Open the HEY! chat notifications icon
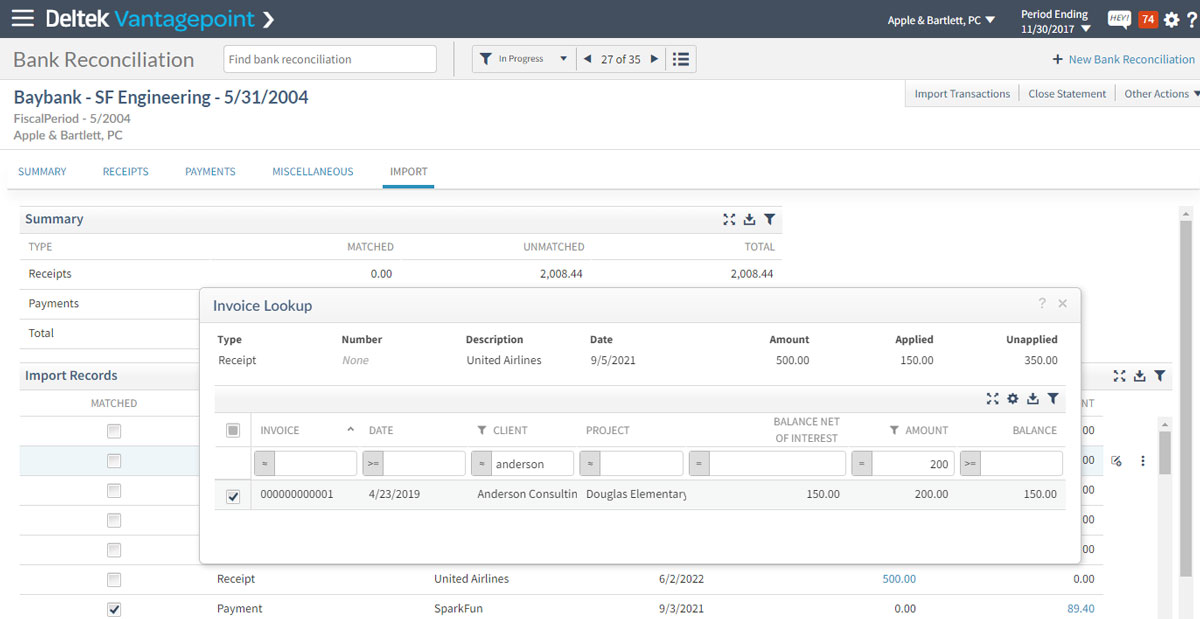This screenshot has height=619, width=1200. coord(1119,20)
